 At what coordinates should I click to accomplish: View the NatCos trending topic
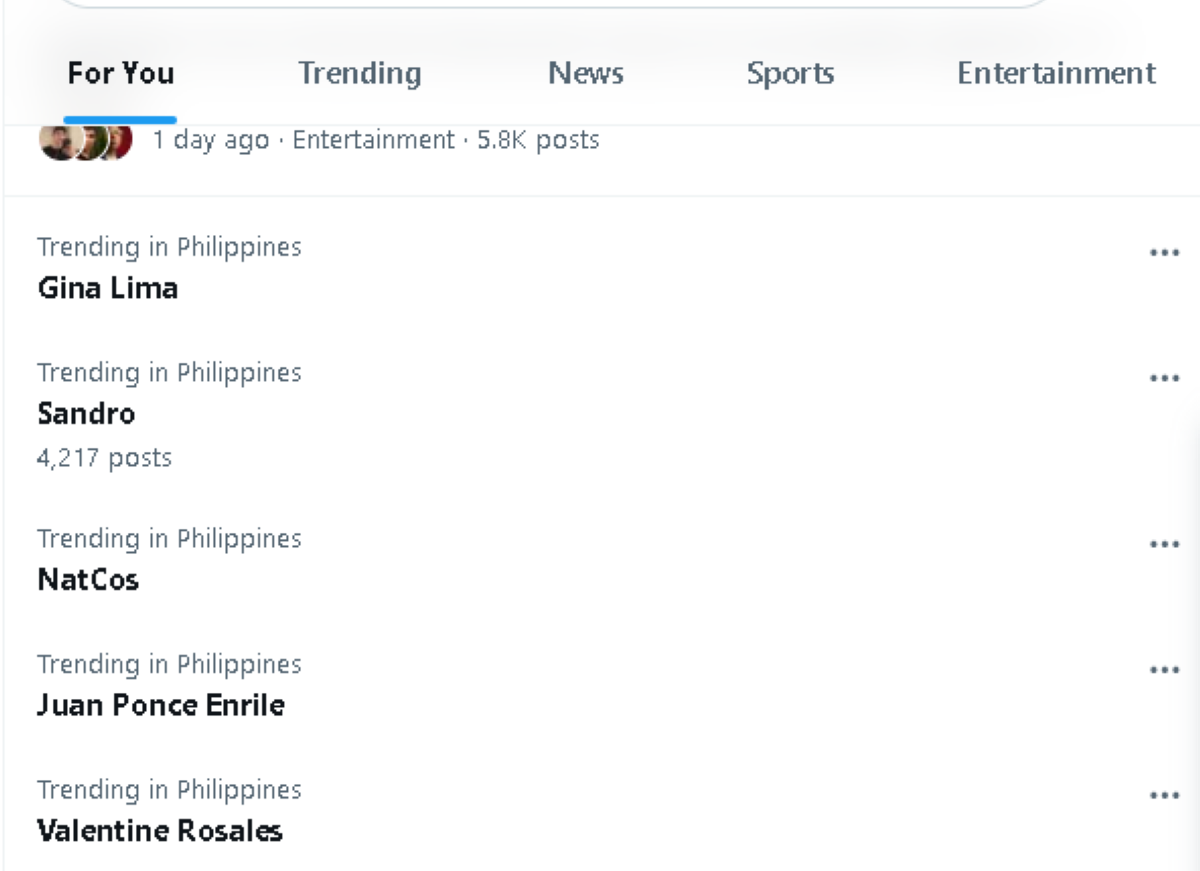[88, 580]
